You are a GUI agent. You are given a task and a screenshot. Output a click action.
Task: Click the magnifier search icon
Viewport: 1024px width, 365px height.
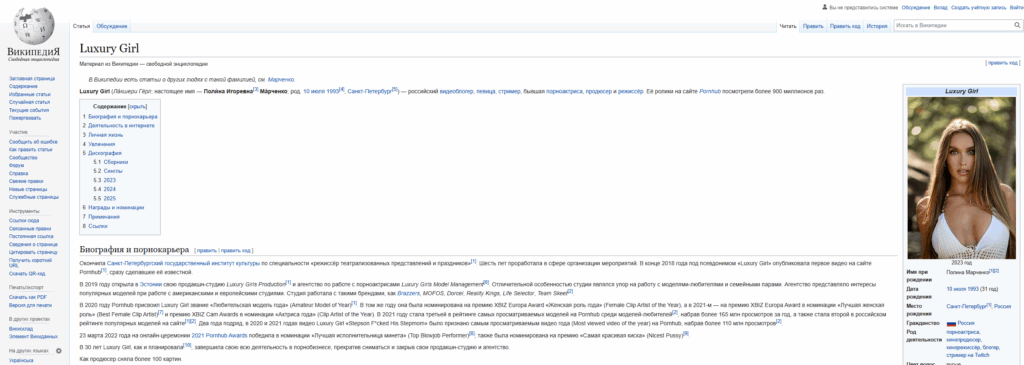click(x=1017, y=25)
